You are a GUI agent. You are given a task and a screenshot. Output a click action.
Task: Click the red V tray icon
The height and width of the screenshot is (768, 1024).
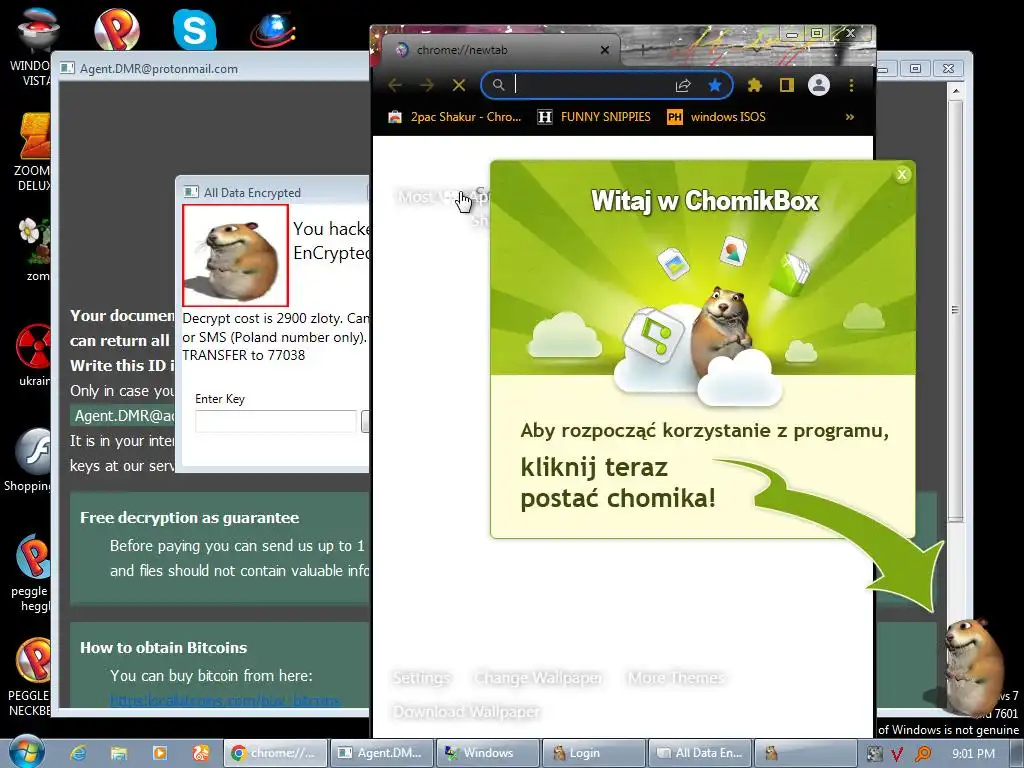[x=897, y=754]
